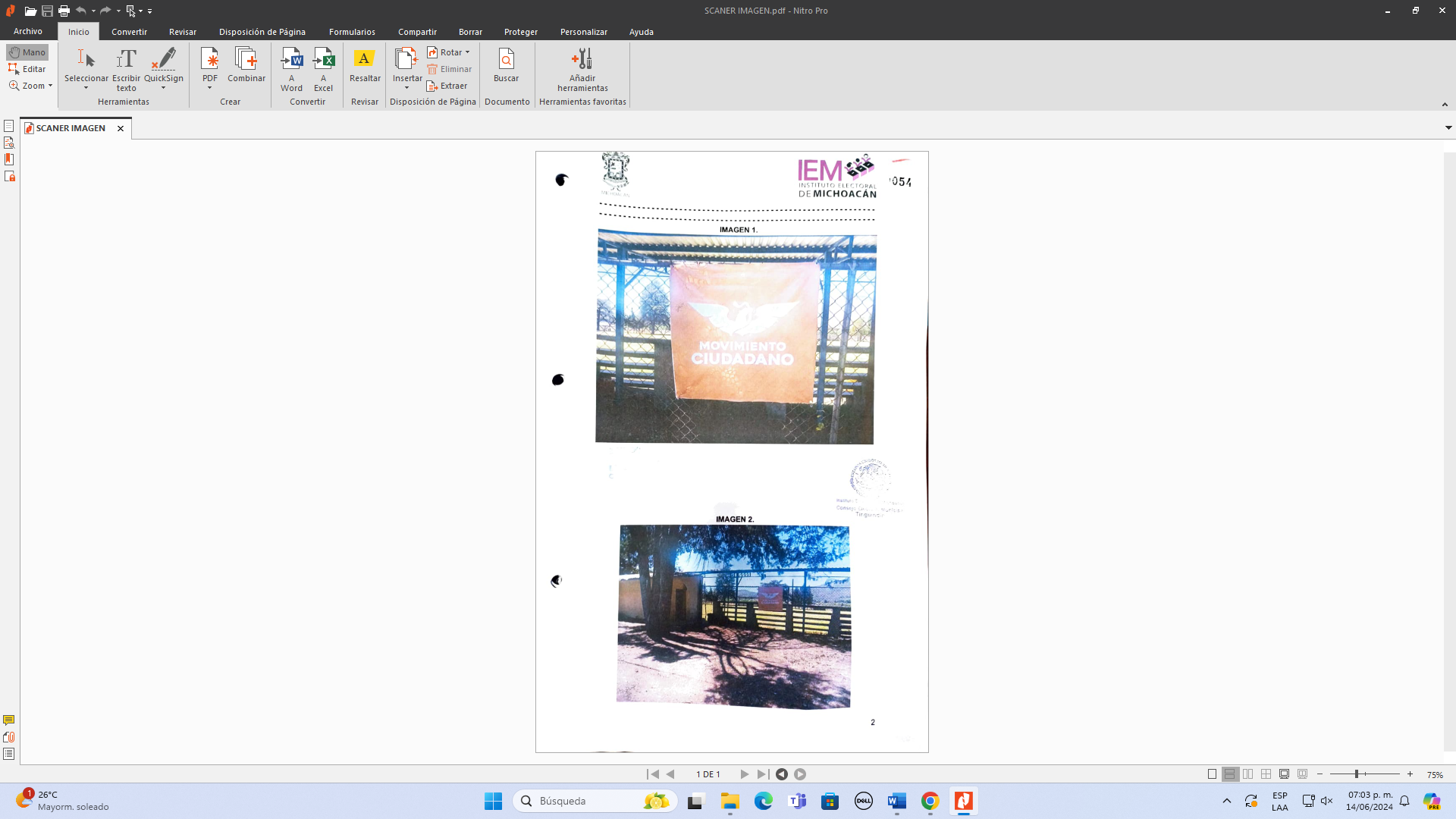
Task: Open the Pages panel in left sidebar
Action: click(x=9, y=126)
